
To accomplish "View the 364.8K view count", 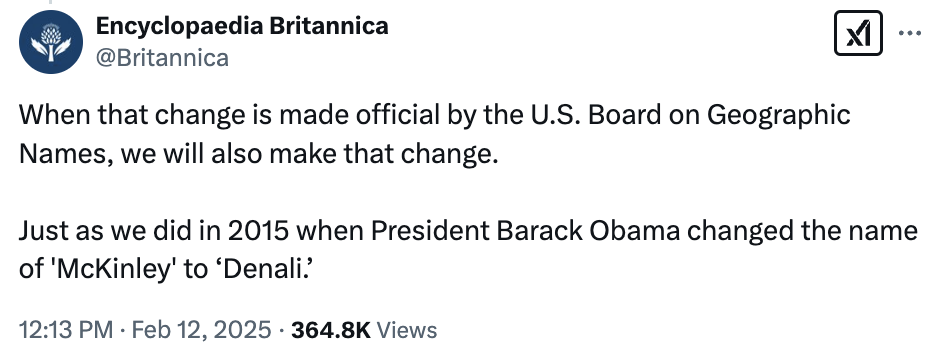I will point(331,330).
